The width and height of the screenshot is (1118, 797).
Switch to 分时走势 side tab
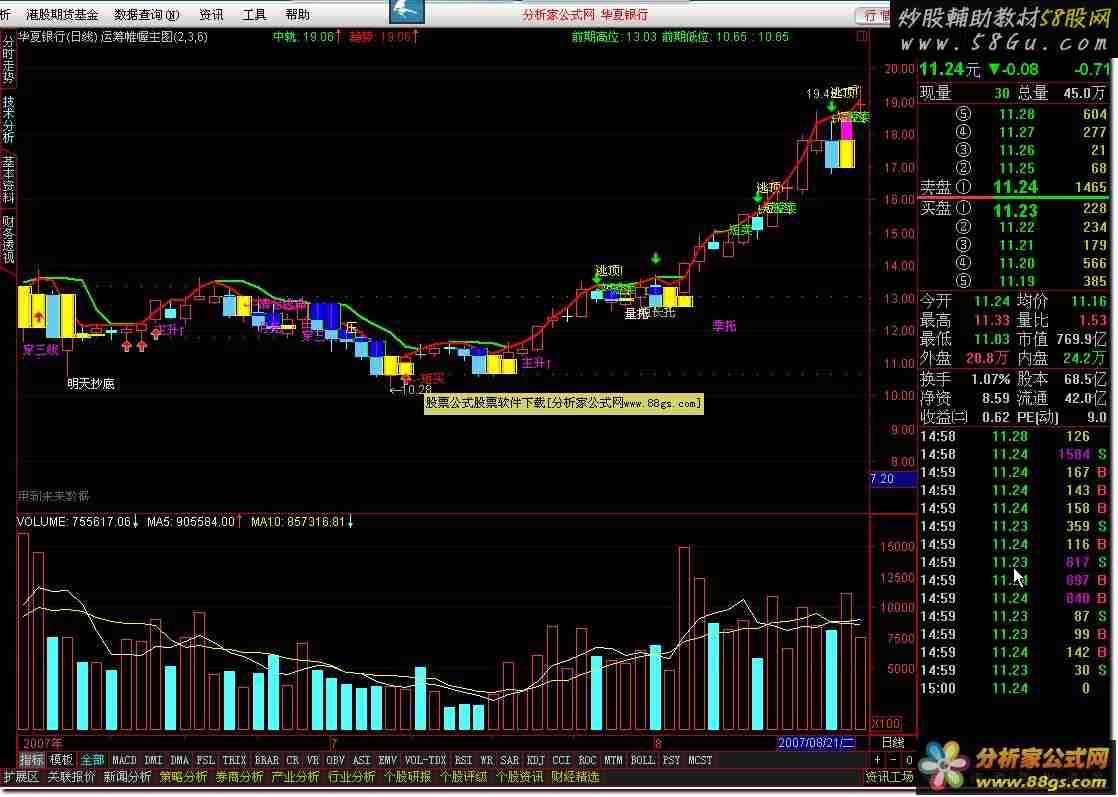(x=8, y=59)
